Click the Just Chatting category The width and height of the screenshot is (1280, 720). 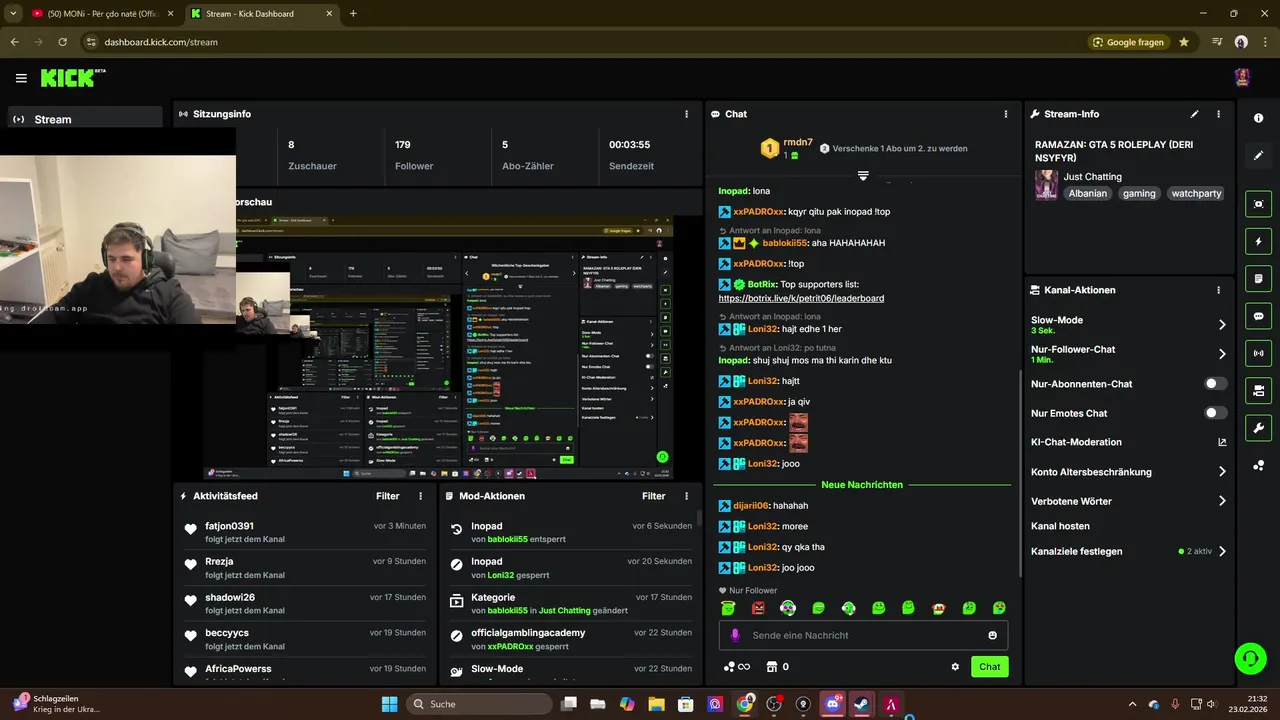(x=1092, y=177)
